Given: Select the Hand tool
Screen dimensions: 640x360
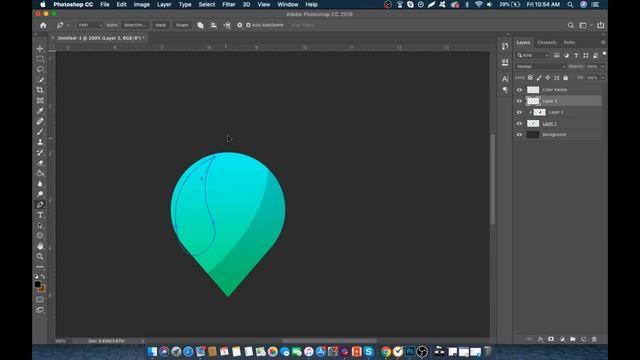Looking at the screenshot, I should point(40,246).
